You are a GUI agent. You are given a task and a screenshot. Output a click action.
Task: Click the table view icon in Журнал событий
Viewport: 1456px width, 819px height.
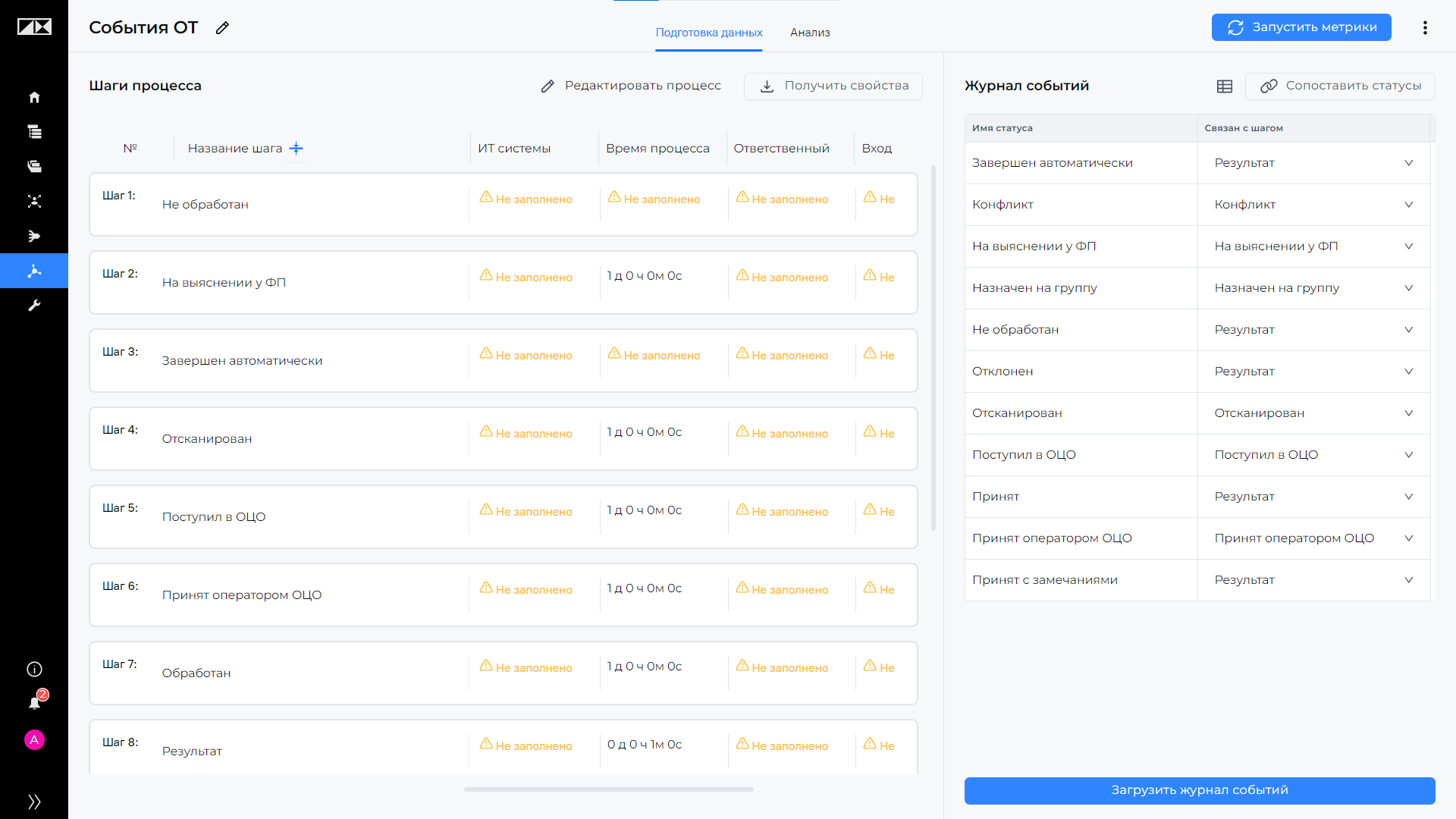pos(1225,86)
